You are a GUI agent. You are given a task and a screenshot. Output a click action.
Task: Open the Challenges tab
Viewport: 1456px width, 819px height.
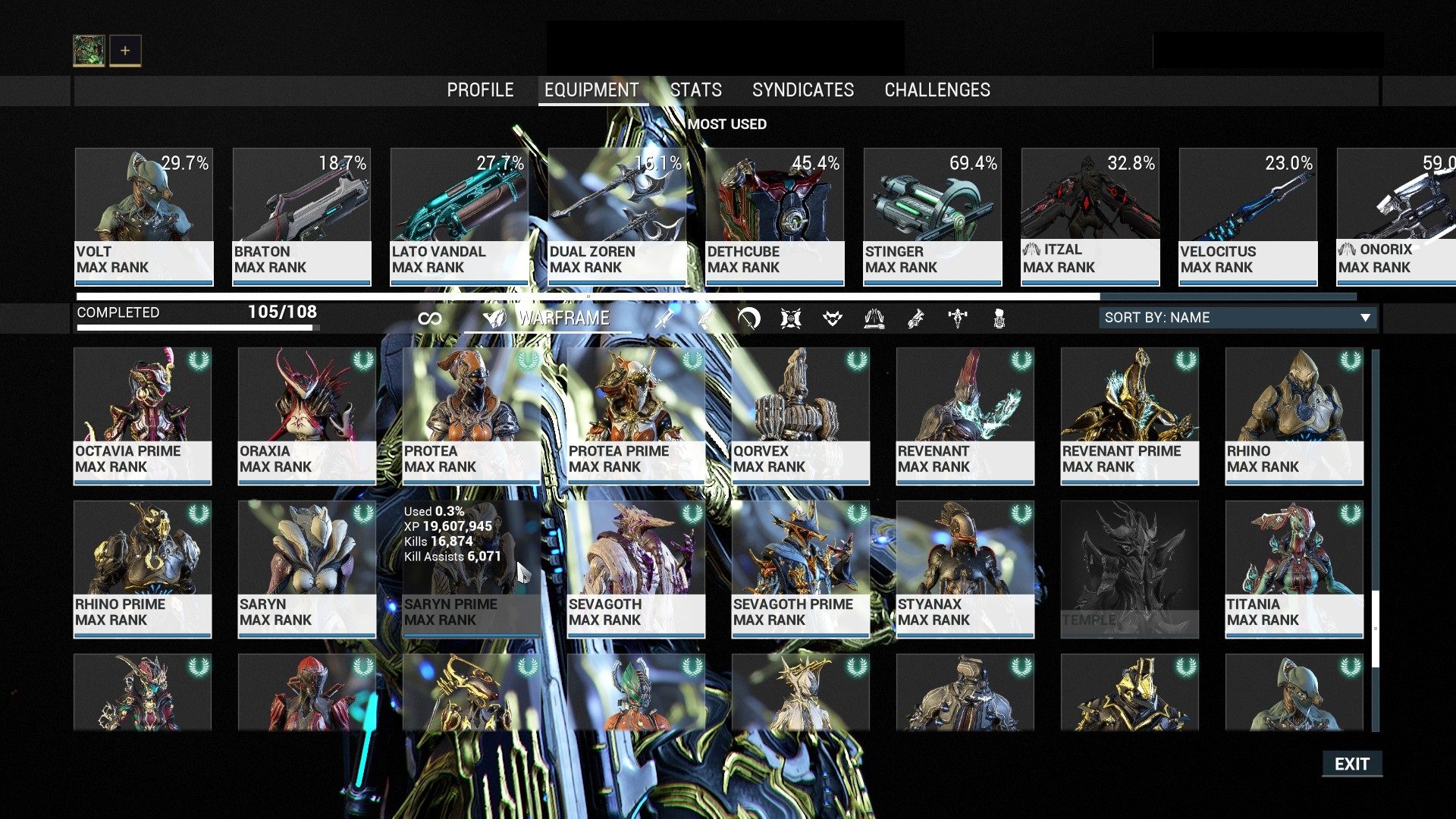pos(937,90)
